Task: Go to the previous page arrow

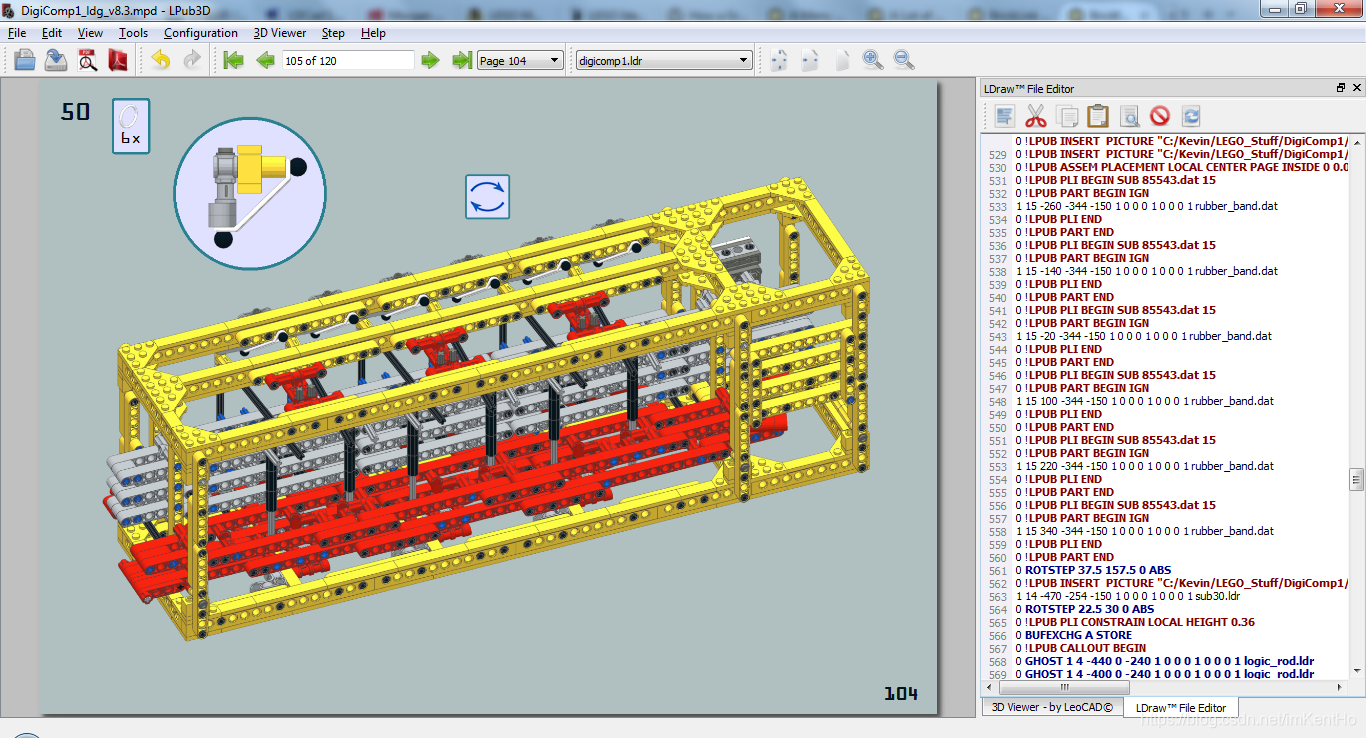Action: tap(265, 60)
